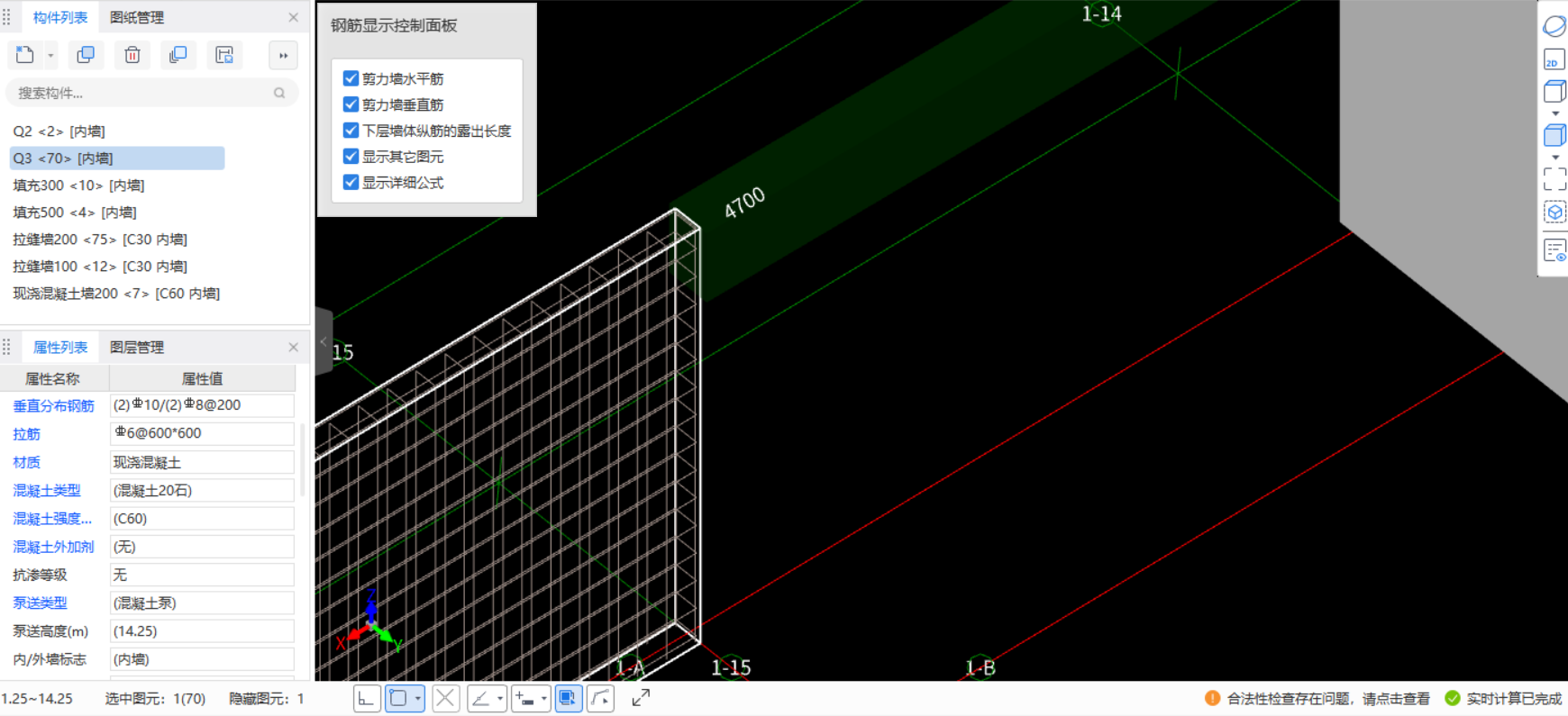The image size is (1568, 716).
Task: Click 泵送类型 property link
Action: (x=40, y=603)
